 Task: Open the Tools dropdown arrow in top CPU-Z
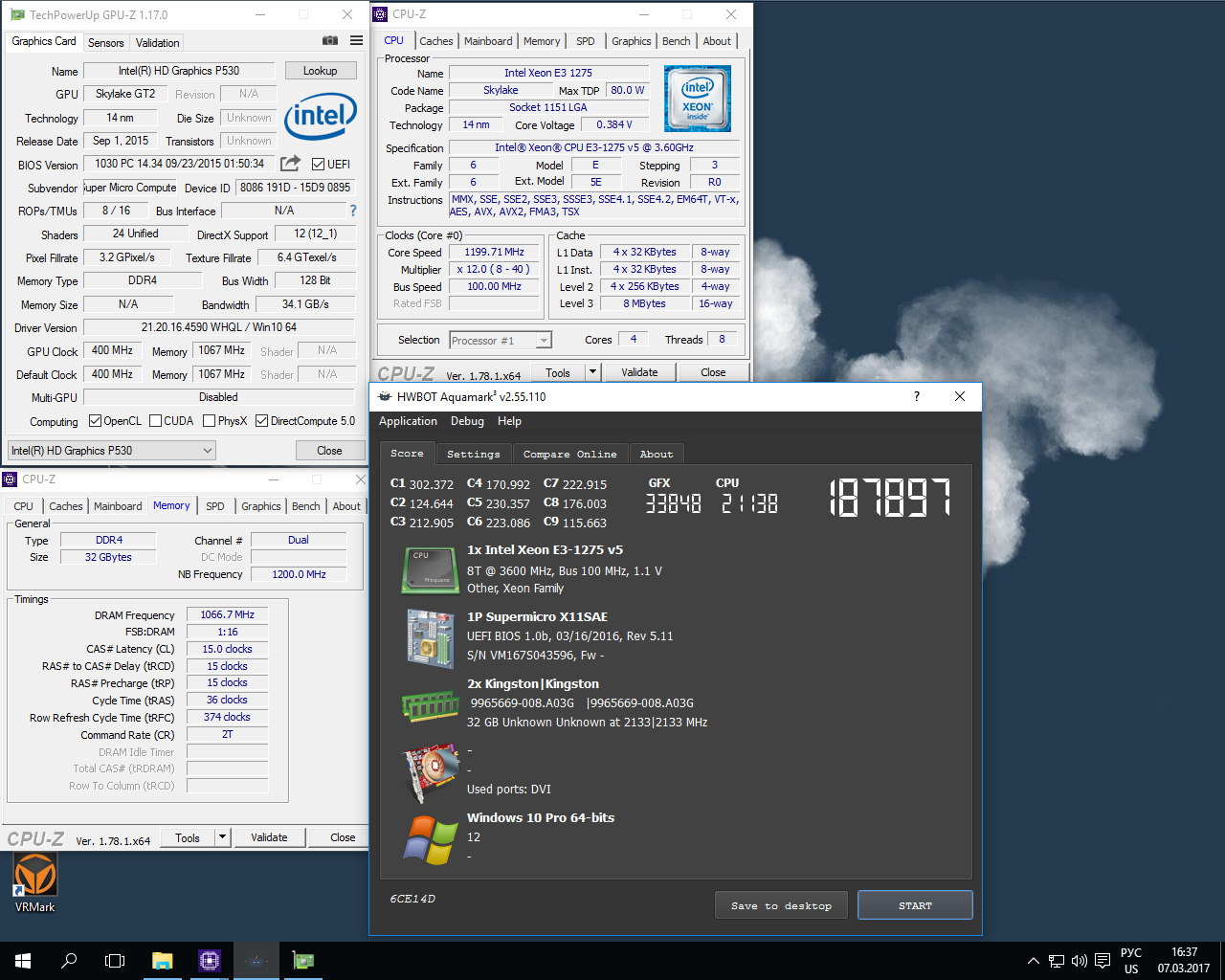(x=592, y=372)
